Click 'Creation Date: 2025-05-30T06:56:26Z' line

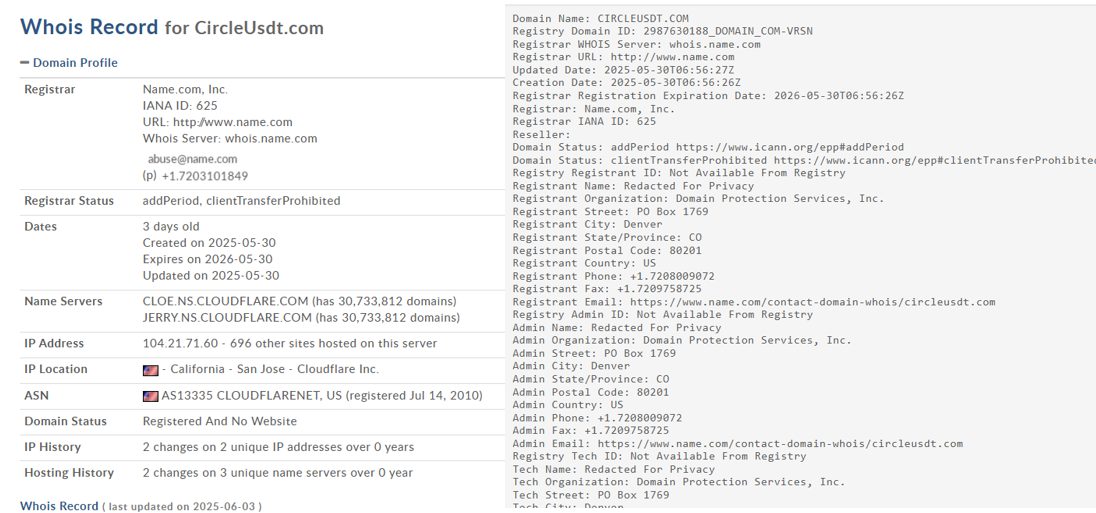[x=626, y=82]
